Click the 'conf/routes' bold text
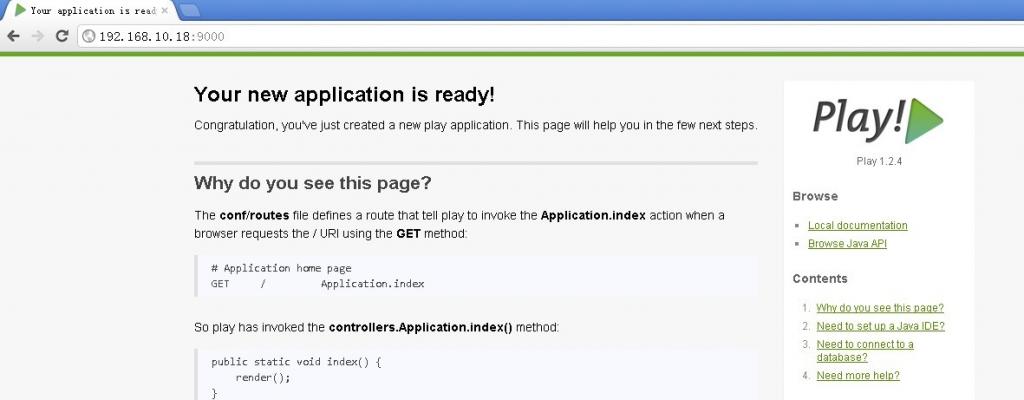The height and width of the screenshot is (400, 1024). click(254, 216)
